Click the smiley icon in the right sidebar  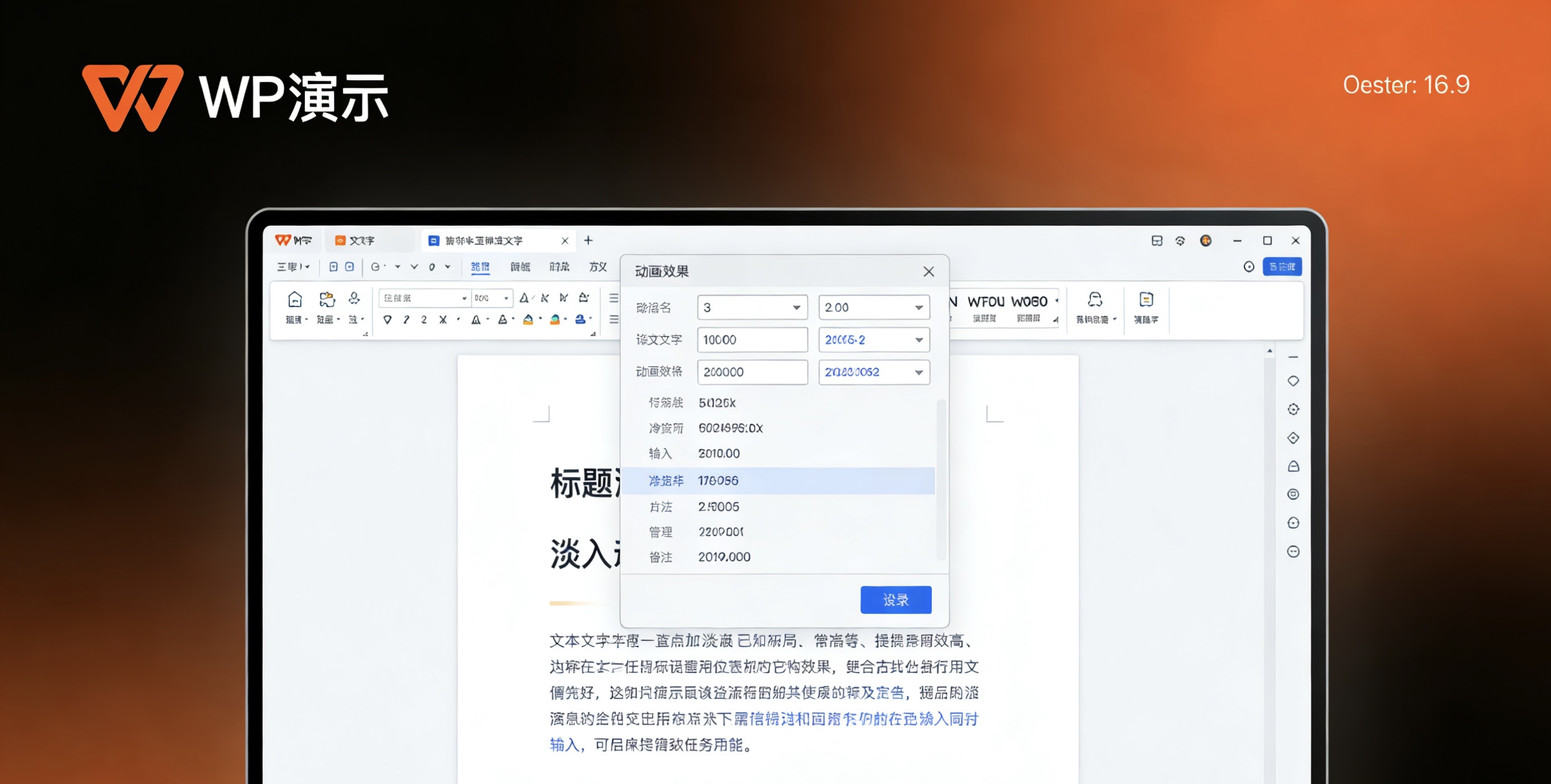(x=1293, y=551)
